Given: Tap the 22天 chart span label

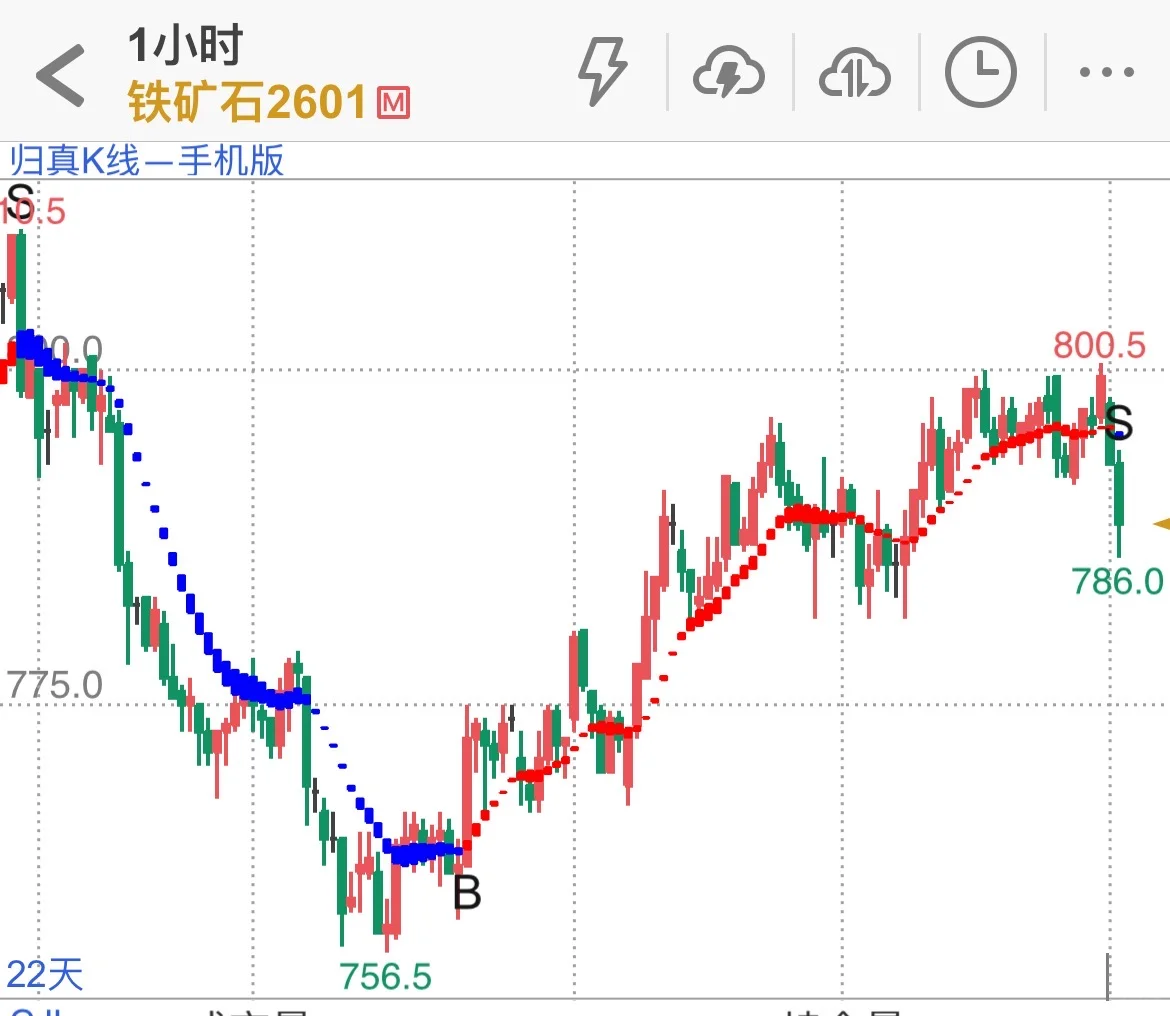Looking at the screenshot, I should (x=45, y=974).
